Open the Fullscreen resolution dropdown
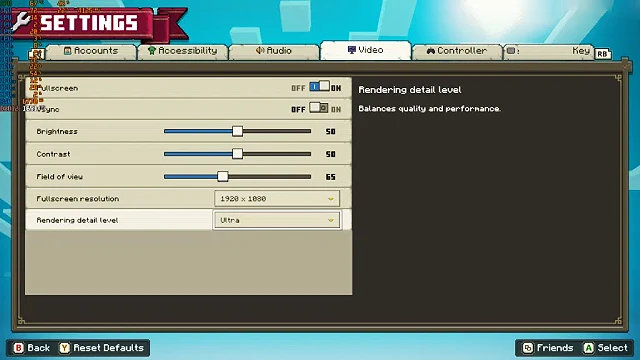Image resolution: width=640 pixels, height=360 pixels. coord(277,199)
